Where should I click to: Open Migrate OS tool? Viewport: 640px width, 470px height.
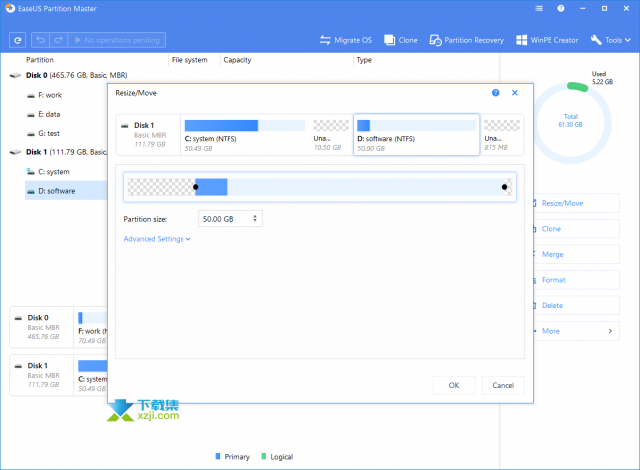(x=346, y=40)
